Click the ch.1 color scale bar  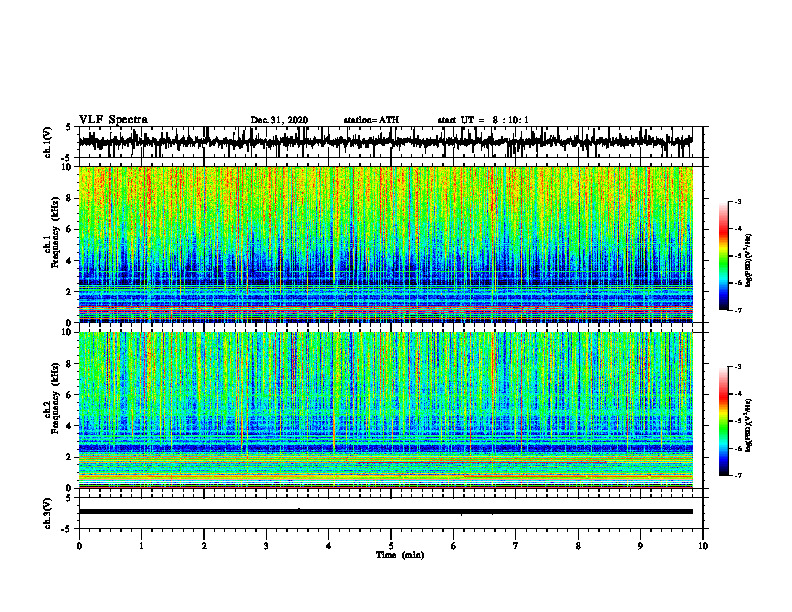pyautogui.click(x=723, y=256)
